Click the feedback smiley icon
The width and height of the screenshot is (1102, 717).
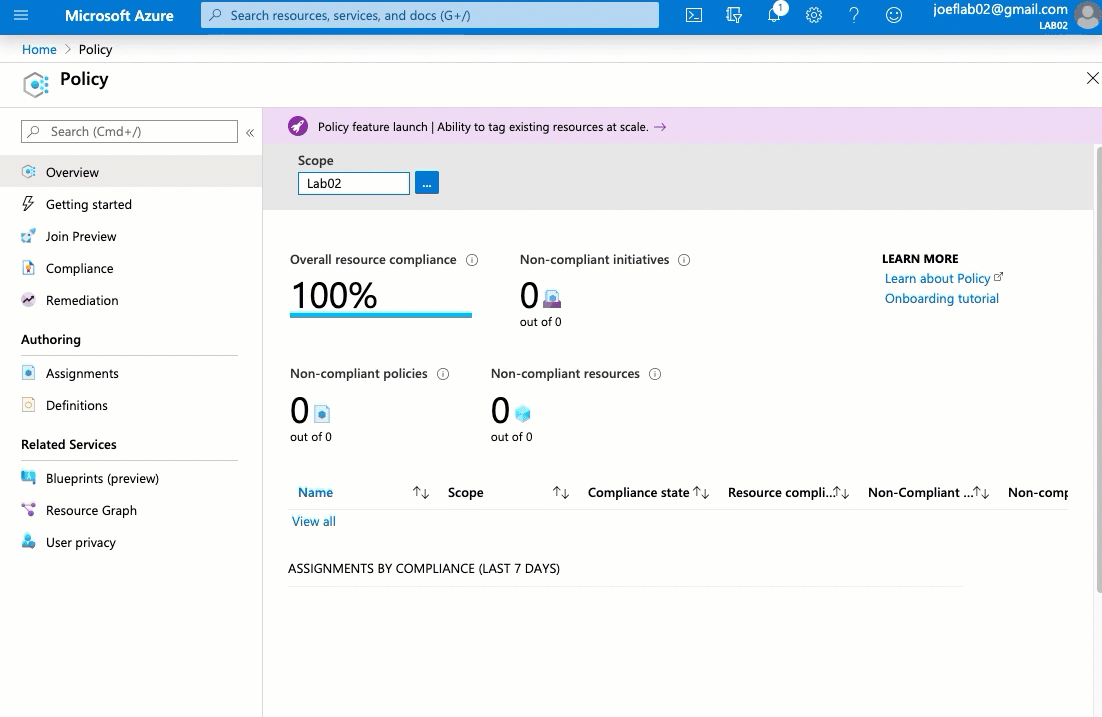tap(894, 15)
